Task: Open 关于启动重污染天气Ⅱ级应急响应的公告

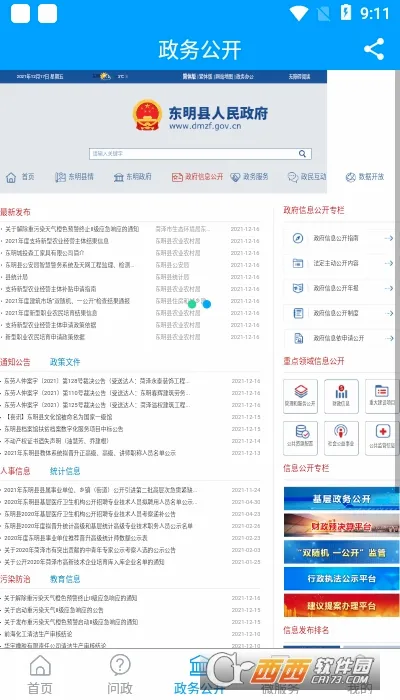Action: click(x=54, y=610)
